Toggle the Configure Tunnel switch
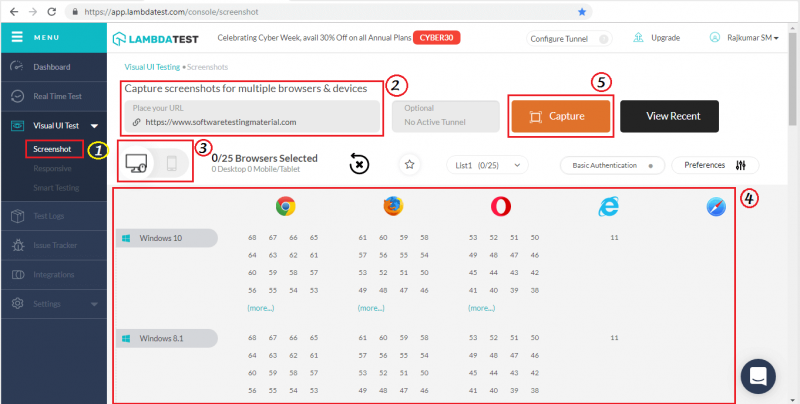The height and width of the screenshot is (404, 800). pos(603,39)
